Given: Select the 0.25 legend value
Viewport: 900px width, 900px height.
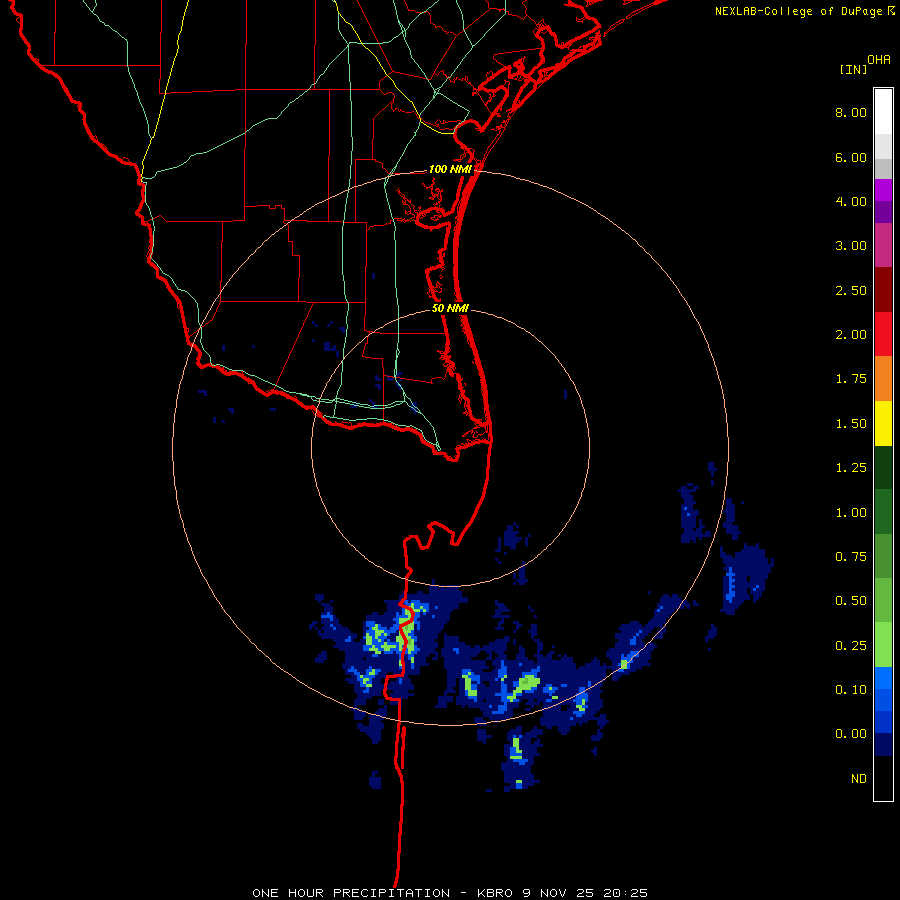Looking at the screenshot, I should pos(851,646).
